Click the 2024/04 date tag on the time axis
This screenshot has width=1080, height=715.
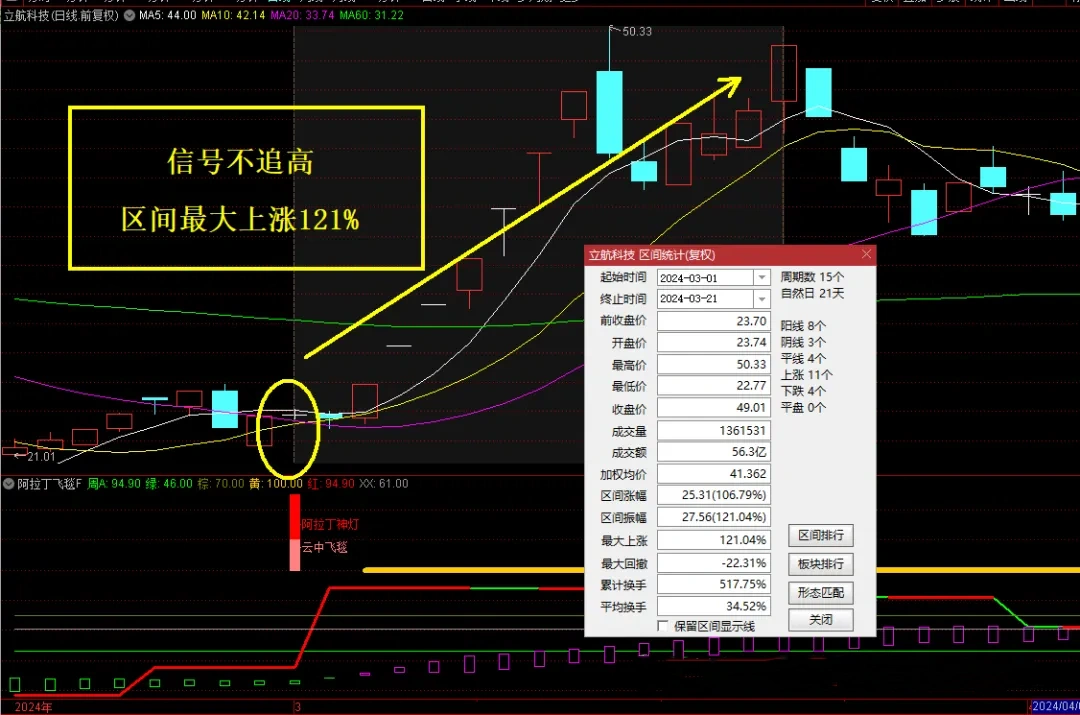coord(1055,706)
